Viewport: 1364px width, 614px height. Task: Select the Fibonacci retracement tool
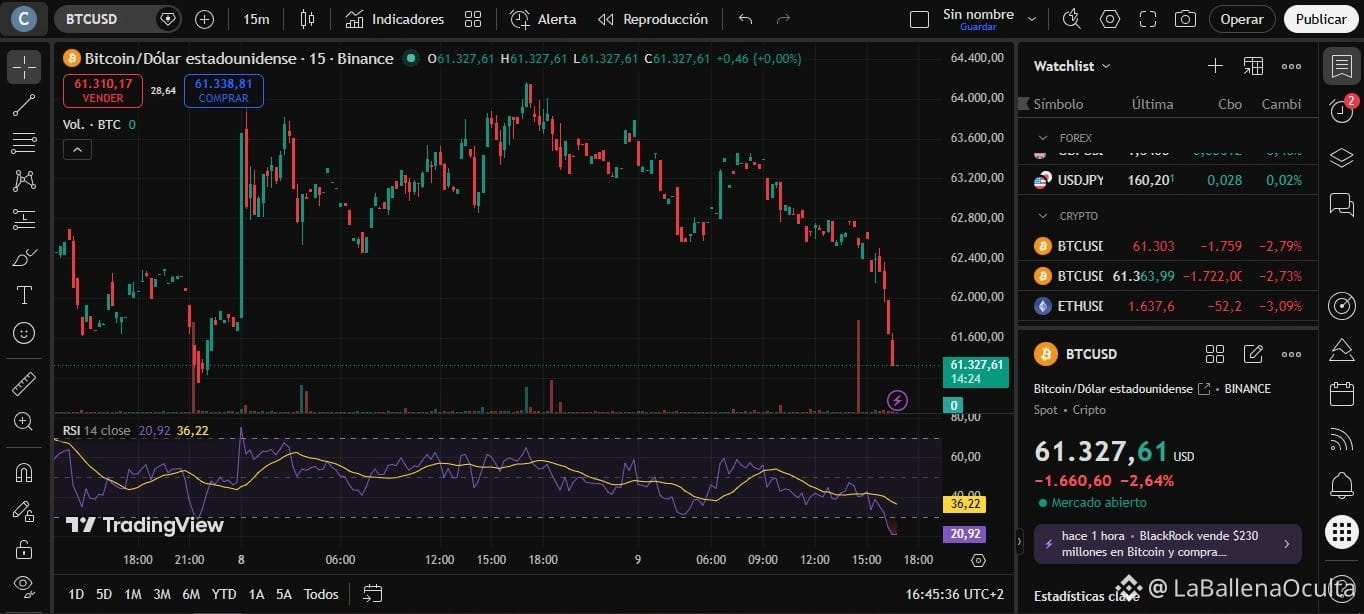coord(24,143)
